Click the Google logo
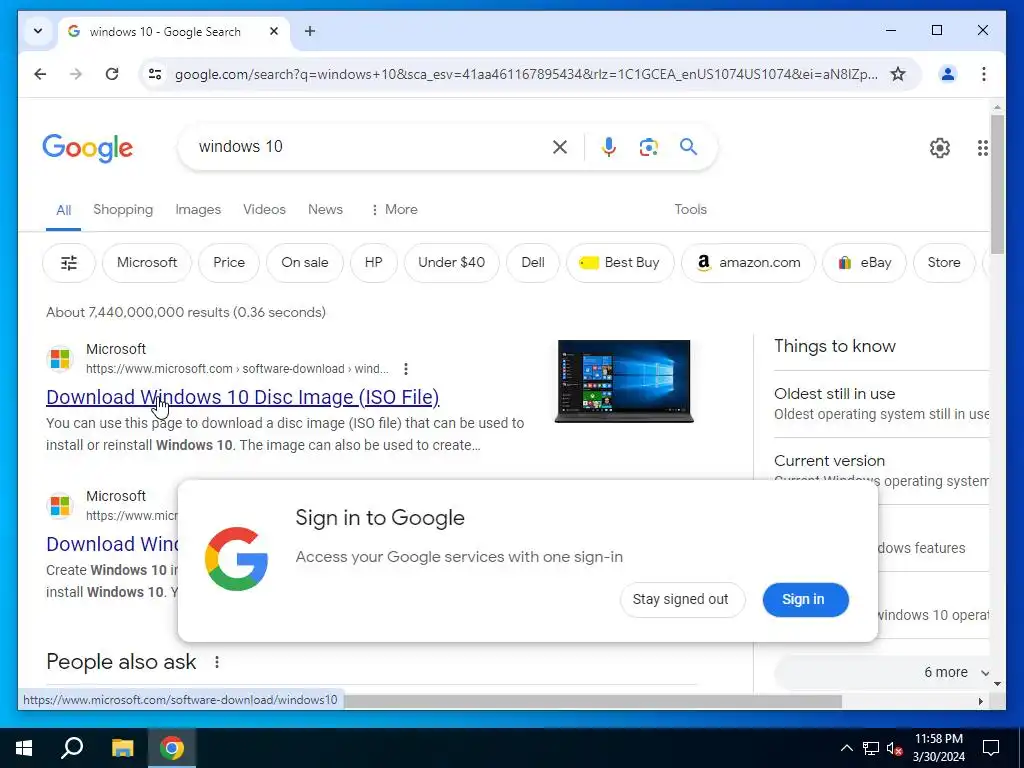 pyautogui.click(x=88, y=148)
